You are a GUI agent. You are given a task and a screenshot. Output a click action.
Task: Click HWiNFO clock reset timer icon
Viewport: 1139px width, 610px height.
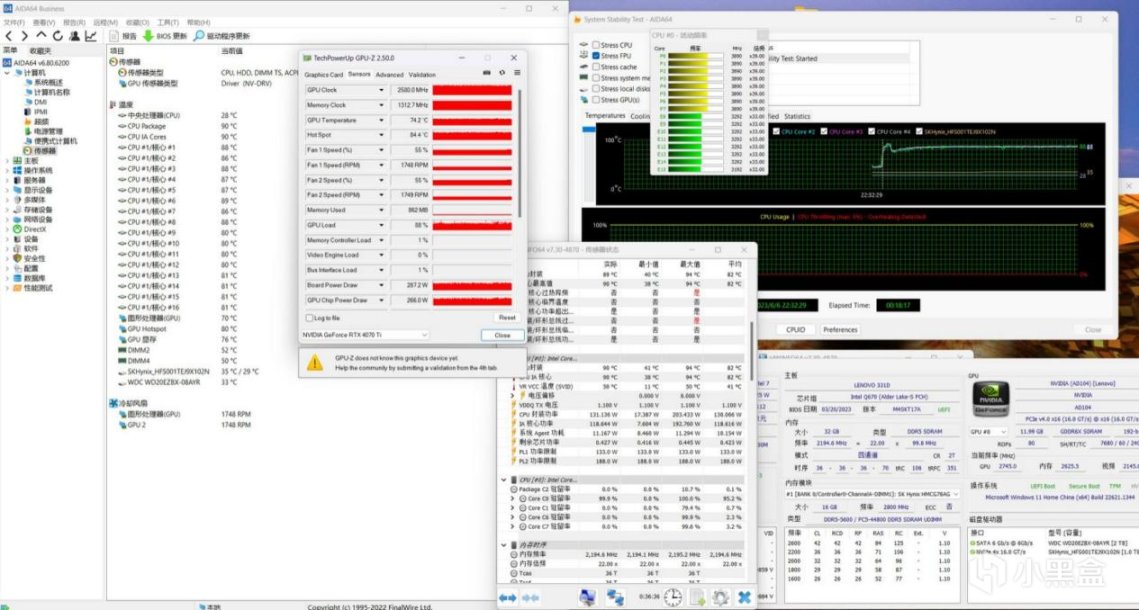(673, 597)
